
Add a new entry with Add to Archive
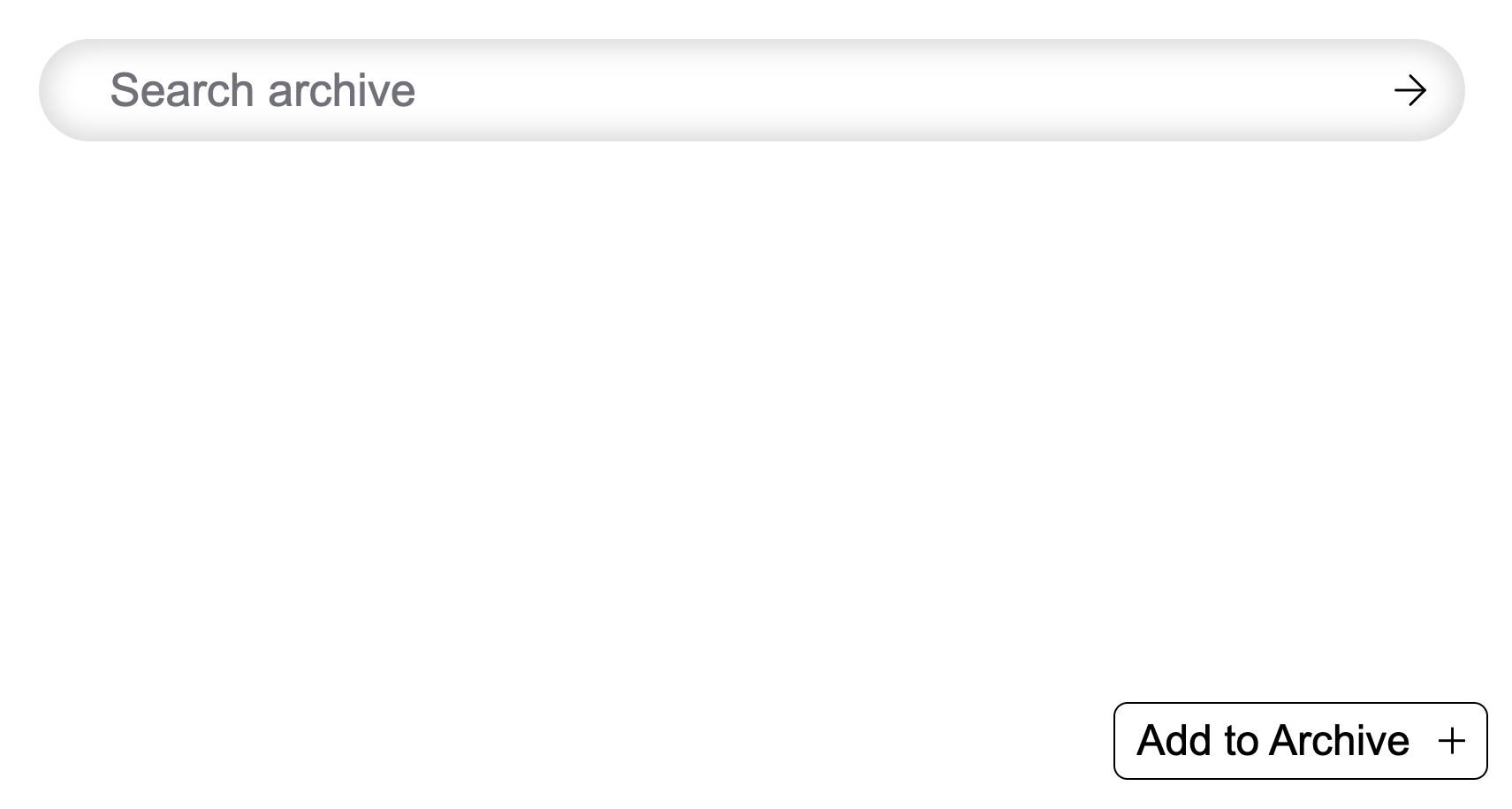[x=1299, y=741]
